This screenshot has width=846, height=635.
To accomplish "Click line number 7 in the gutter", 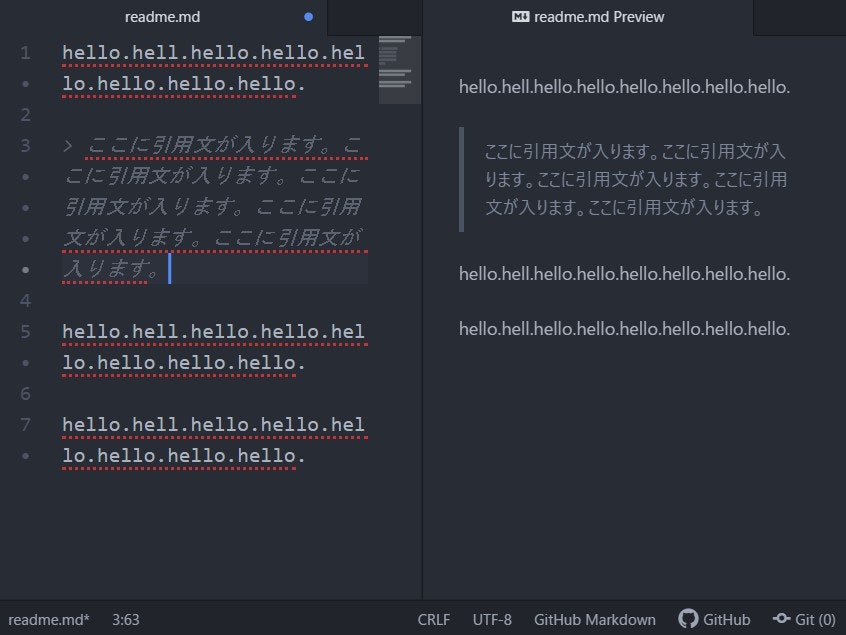I will pyautogui.click(x=25, y=425).
